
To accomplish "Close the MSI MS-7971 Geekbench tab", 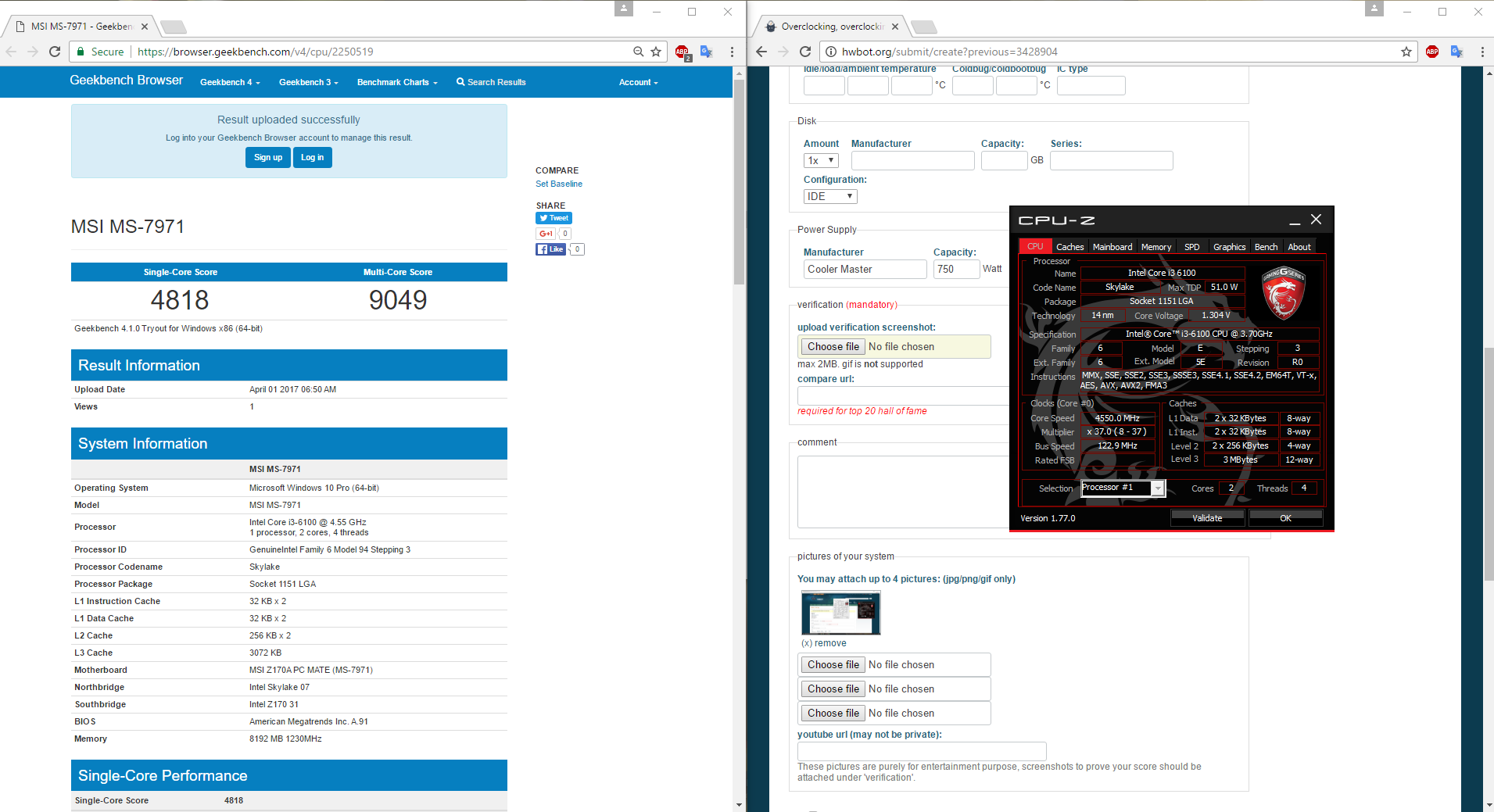I will (x=144, y=27).
